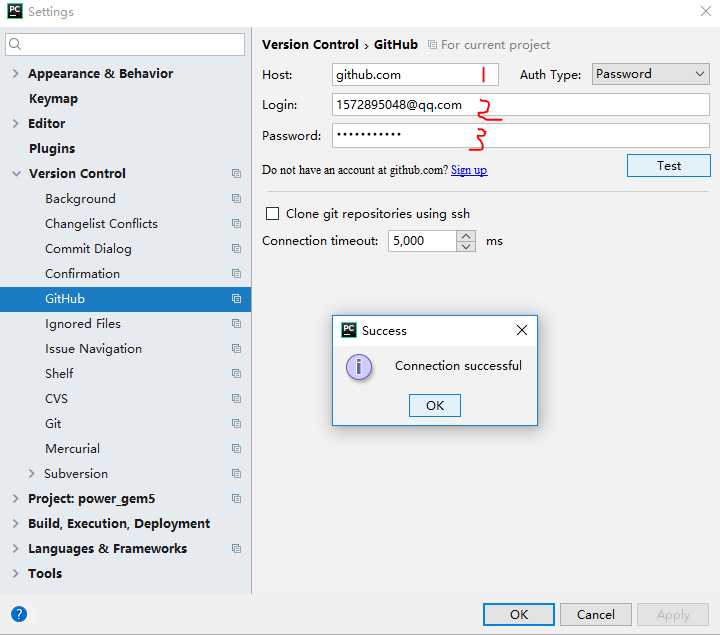Click the per-project icon in Changelist Conflicts row
Image resolution: width=720 pixels, height=635 pixels.
coord(236,224)
